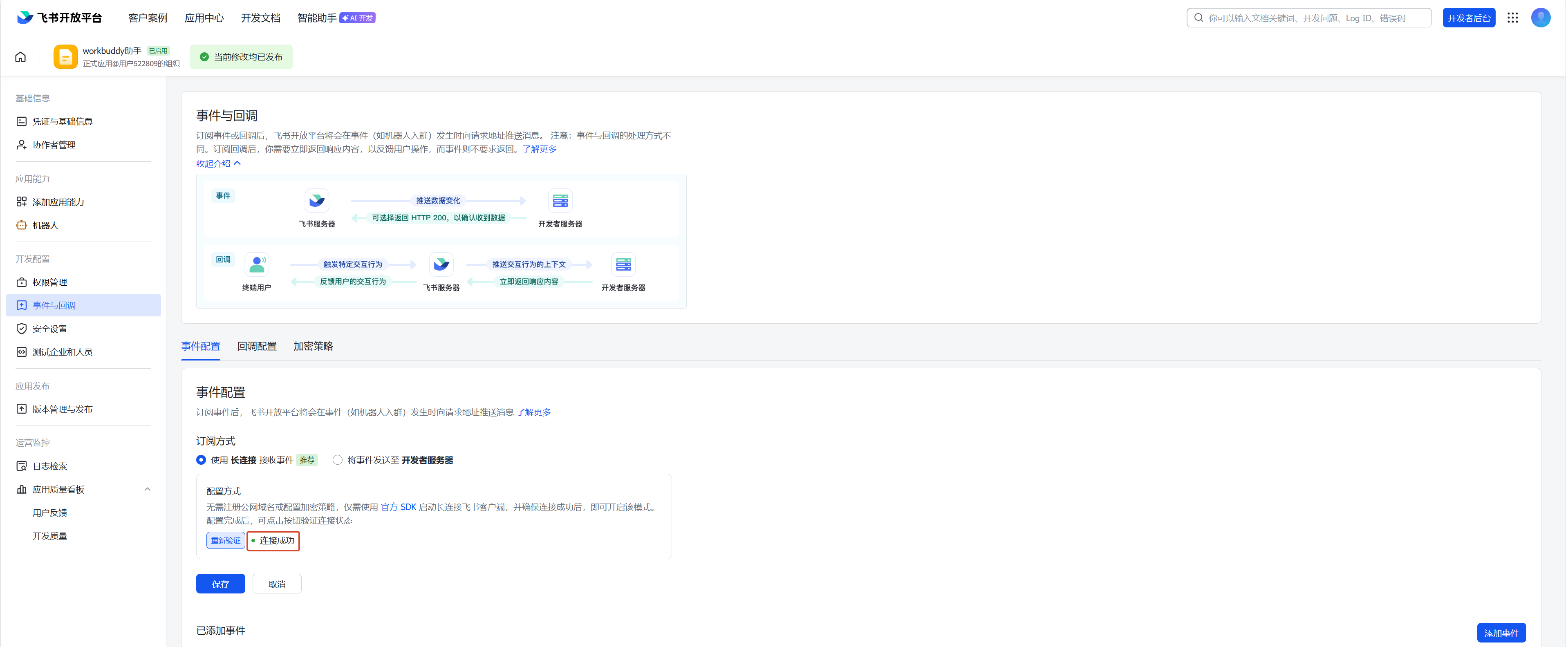Click the home icon in header

point(21,57)
